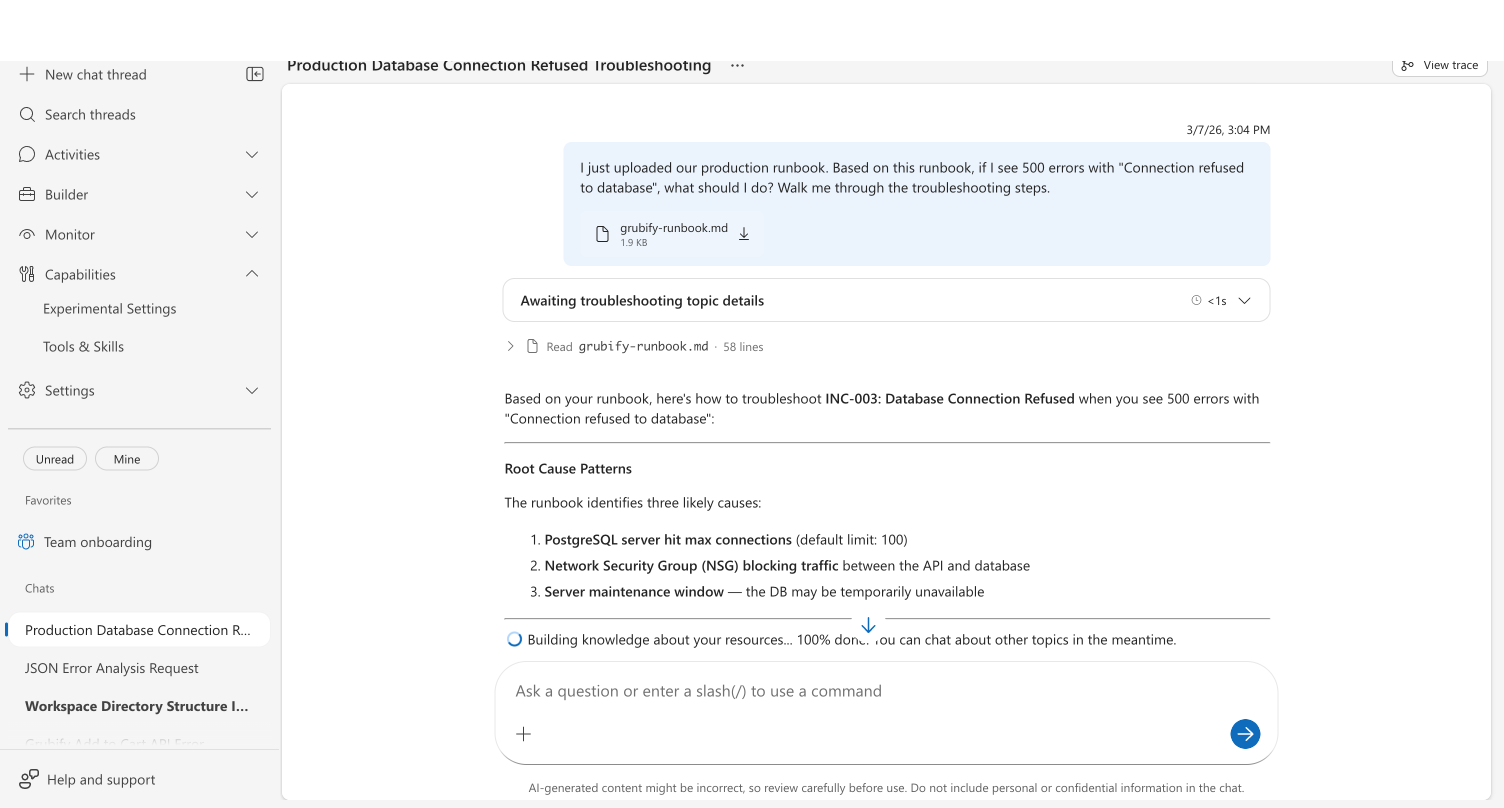Expand Awaiting troubleshooting topic details chevron

[x=1245, y=300]
